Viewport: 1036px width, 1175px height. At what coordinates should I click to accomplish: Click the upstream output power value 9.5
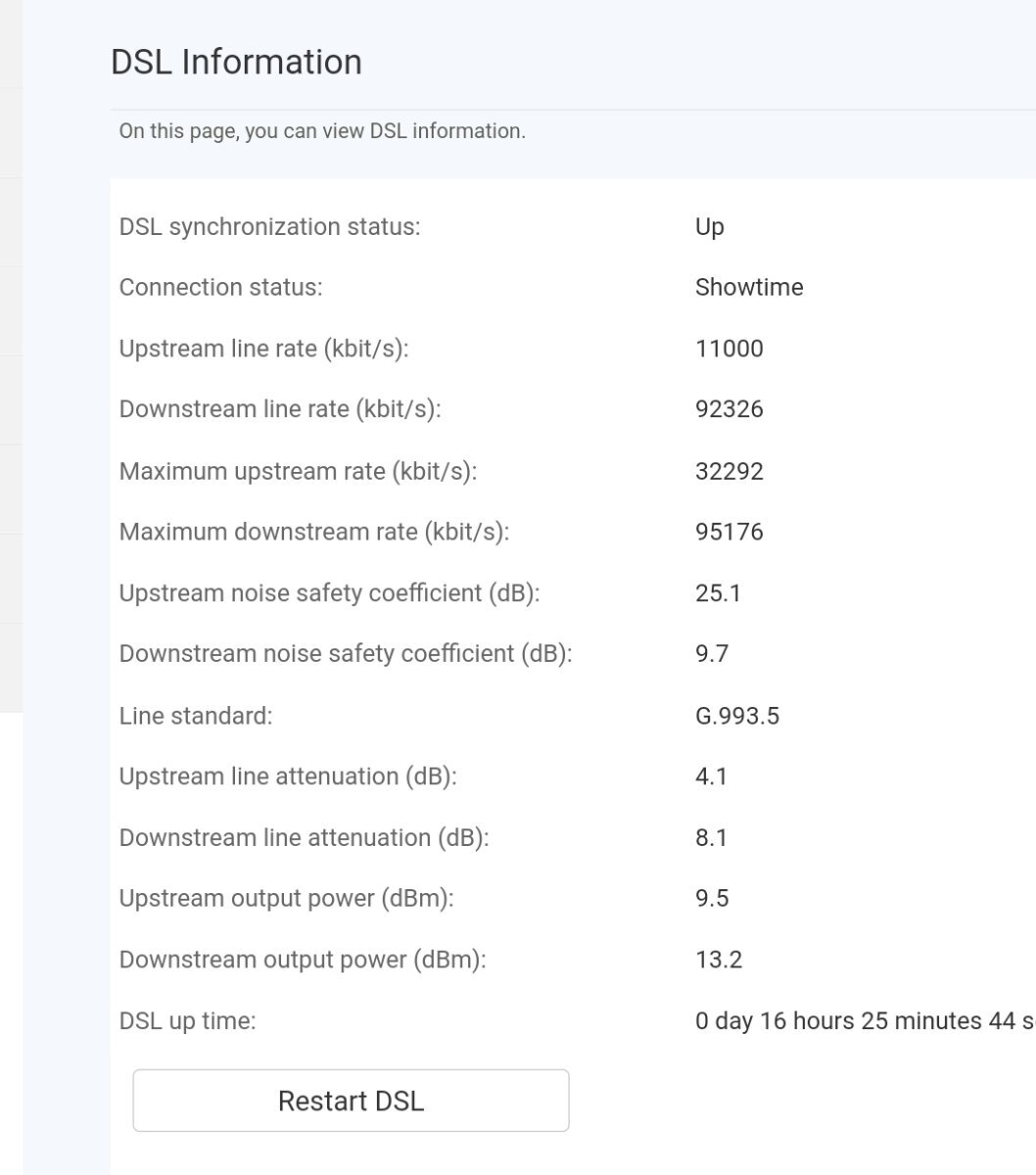point(712,899)
